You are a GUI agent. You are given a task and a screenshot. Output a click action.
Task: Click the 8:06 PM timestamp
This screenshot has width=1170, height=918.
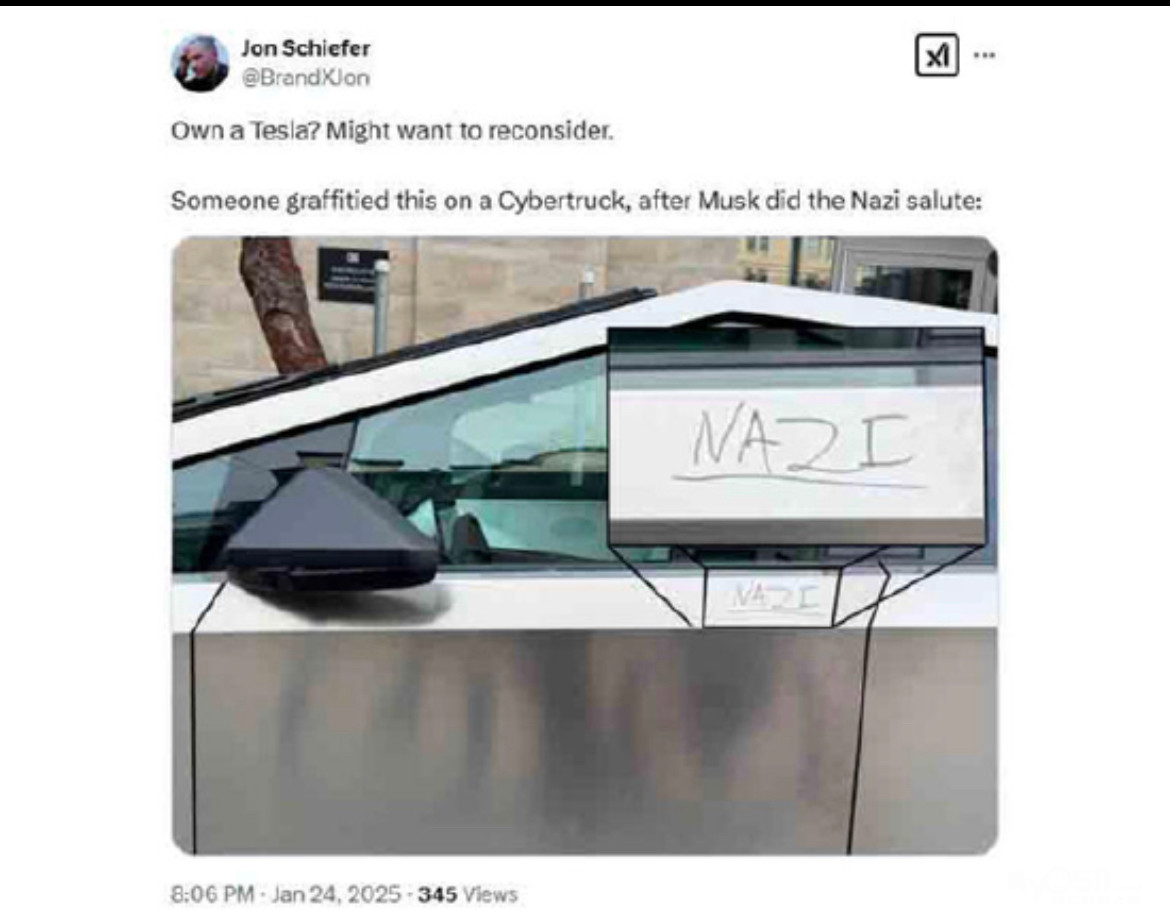(x=213, y=893)
